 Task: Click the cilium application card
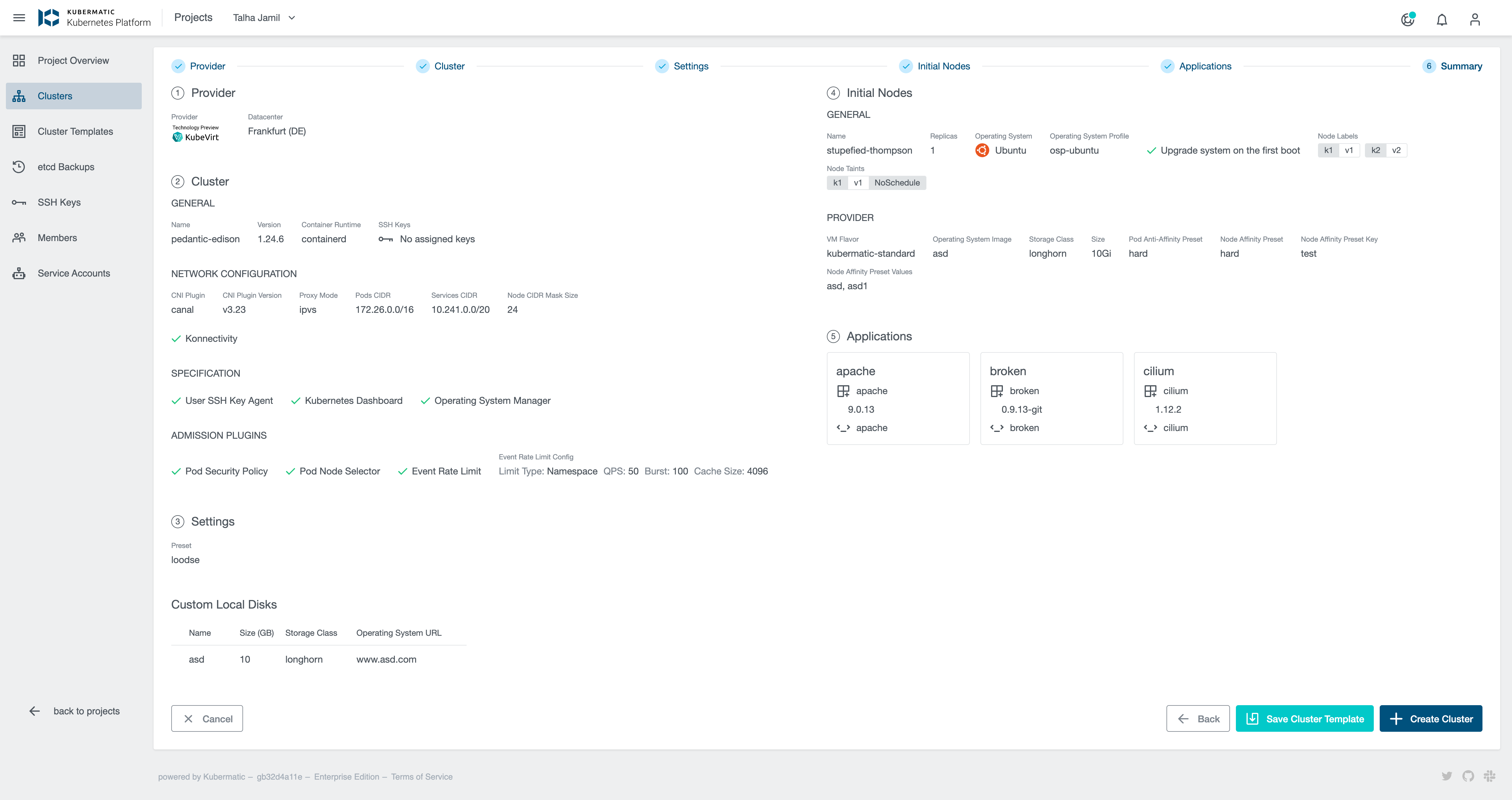click(x=1205, y=398)
